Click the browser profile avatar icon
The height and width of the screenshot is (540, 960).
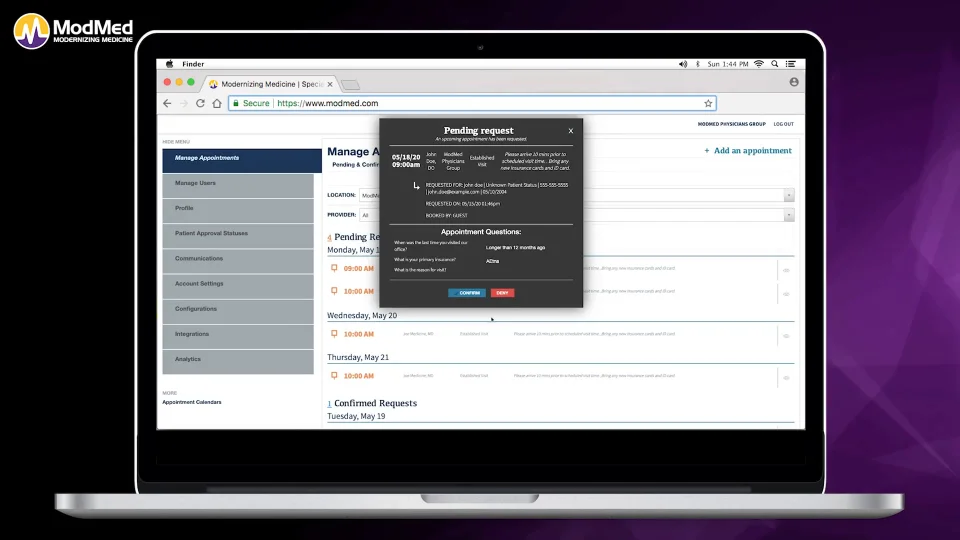[794, 81]
